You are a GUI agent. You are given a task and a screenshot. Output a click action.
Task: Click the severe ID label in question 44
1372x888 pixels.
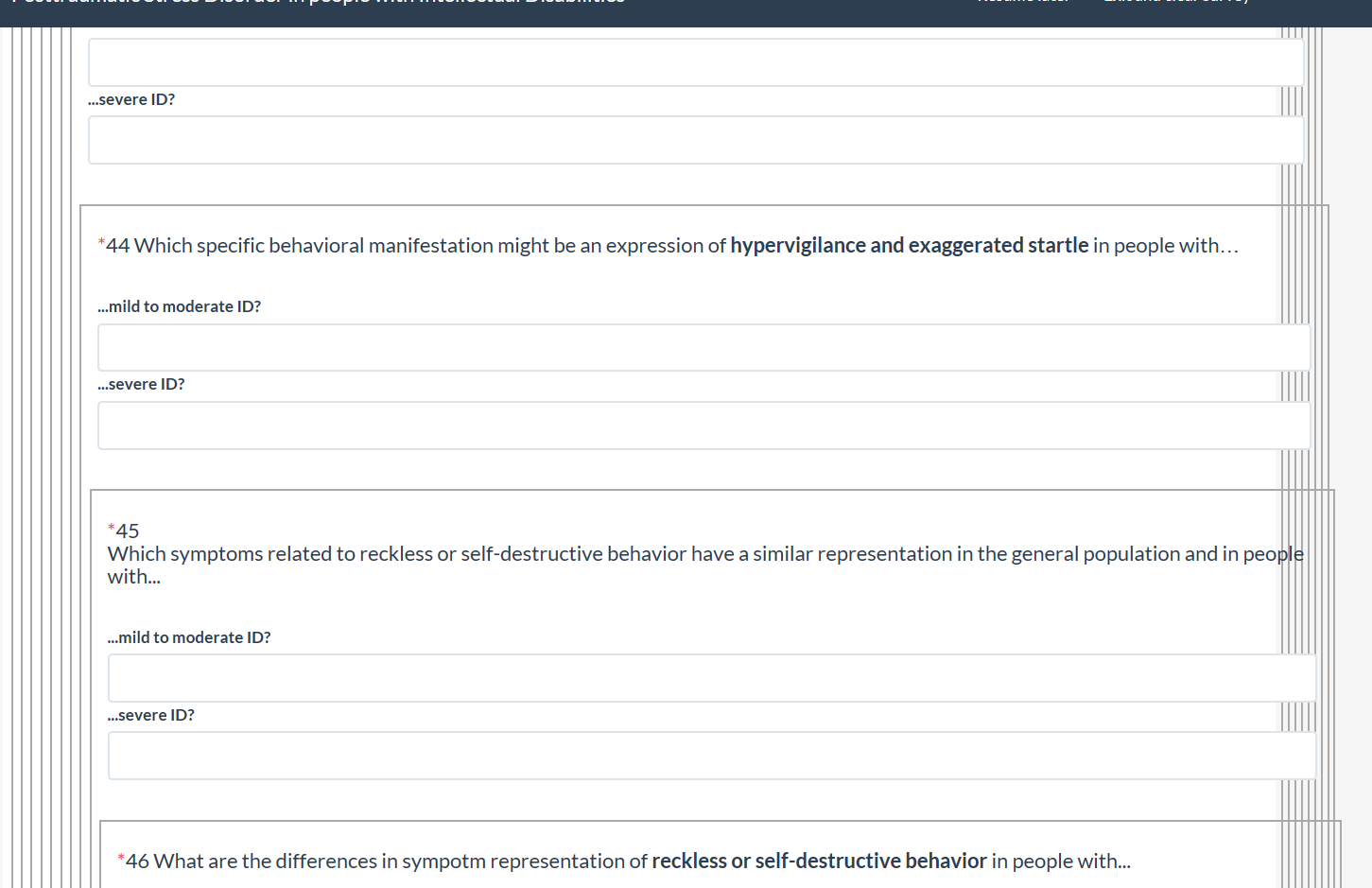pos(142,384)
